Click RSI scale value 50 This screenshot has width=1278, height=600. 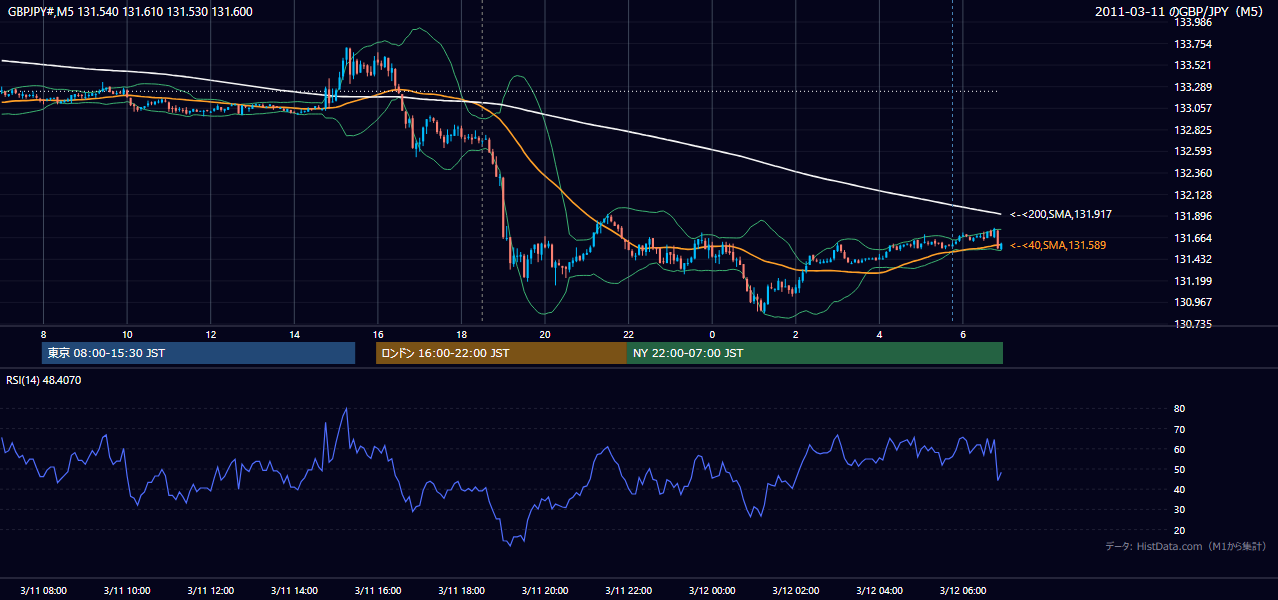pos(1180,469)
